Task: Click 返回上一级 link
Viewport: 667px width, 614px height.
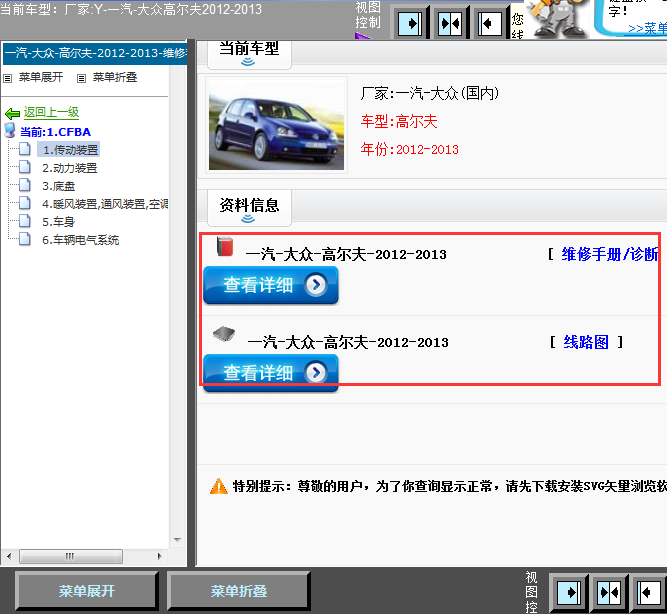Action: click(51, 112)
